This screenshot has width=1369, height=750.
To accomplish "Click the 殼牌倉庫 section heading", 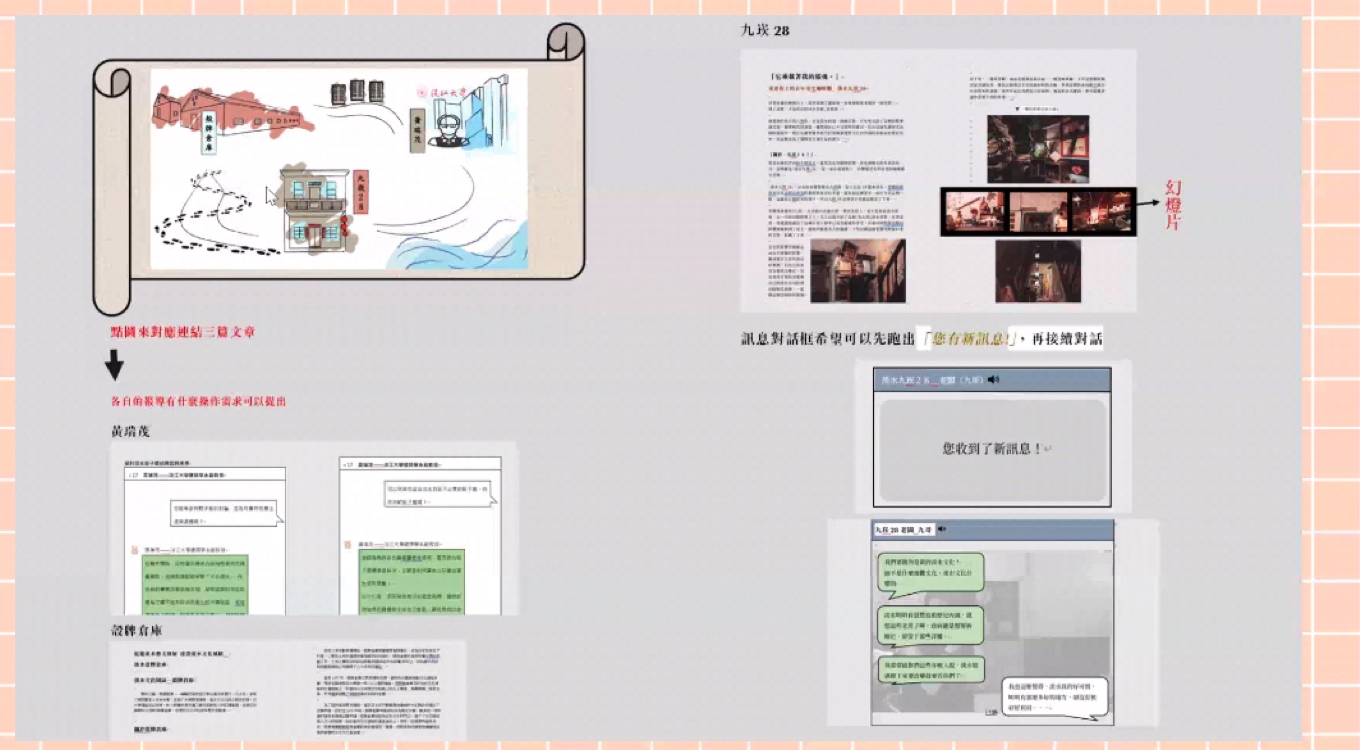I will coord(137,630).
